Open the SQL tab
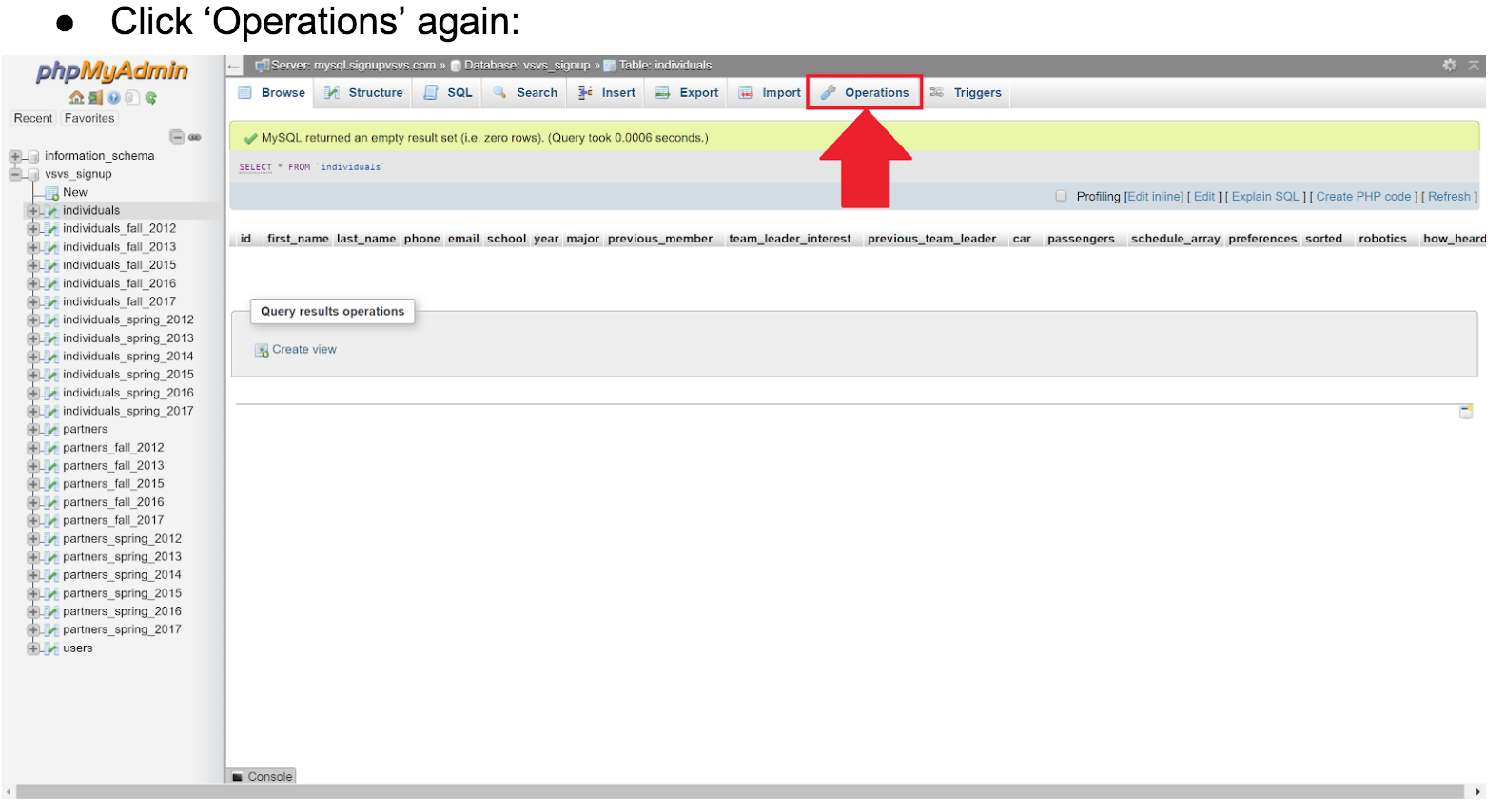 tap(448, 93)
